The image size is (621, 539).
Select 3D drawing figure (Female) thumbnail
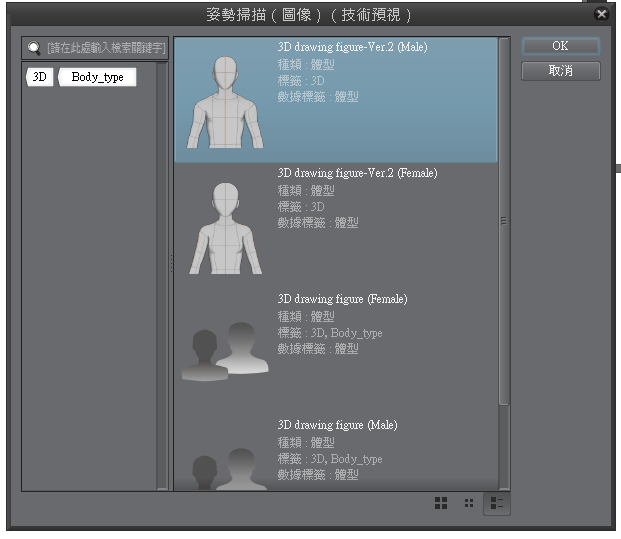pyautogui.click(x=225, y=351)
